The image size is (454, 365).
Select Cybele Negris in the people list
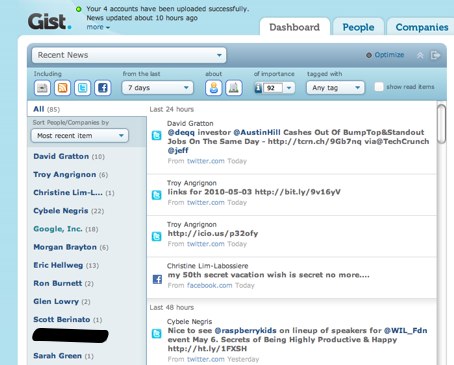coord(69,211)
